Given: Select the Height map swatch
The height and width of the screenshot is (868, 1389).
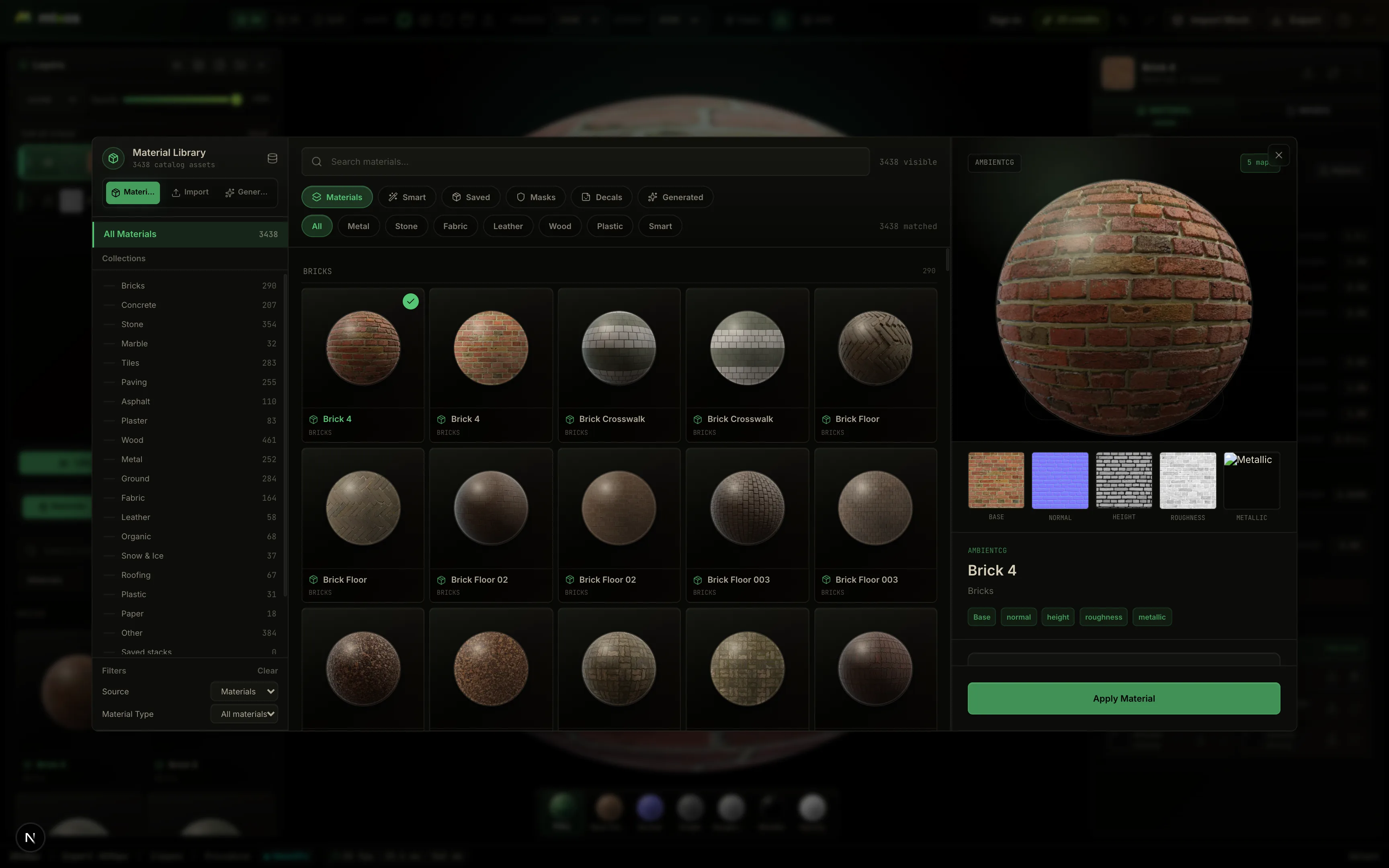Looking at the screenshot, I should click(1124, 481).
